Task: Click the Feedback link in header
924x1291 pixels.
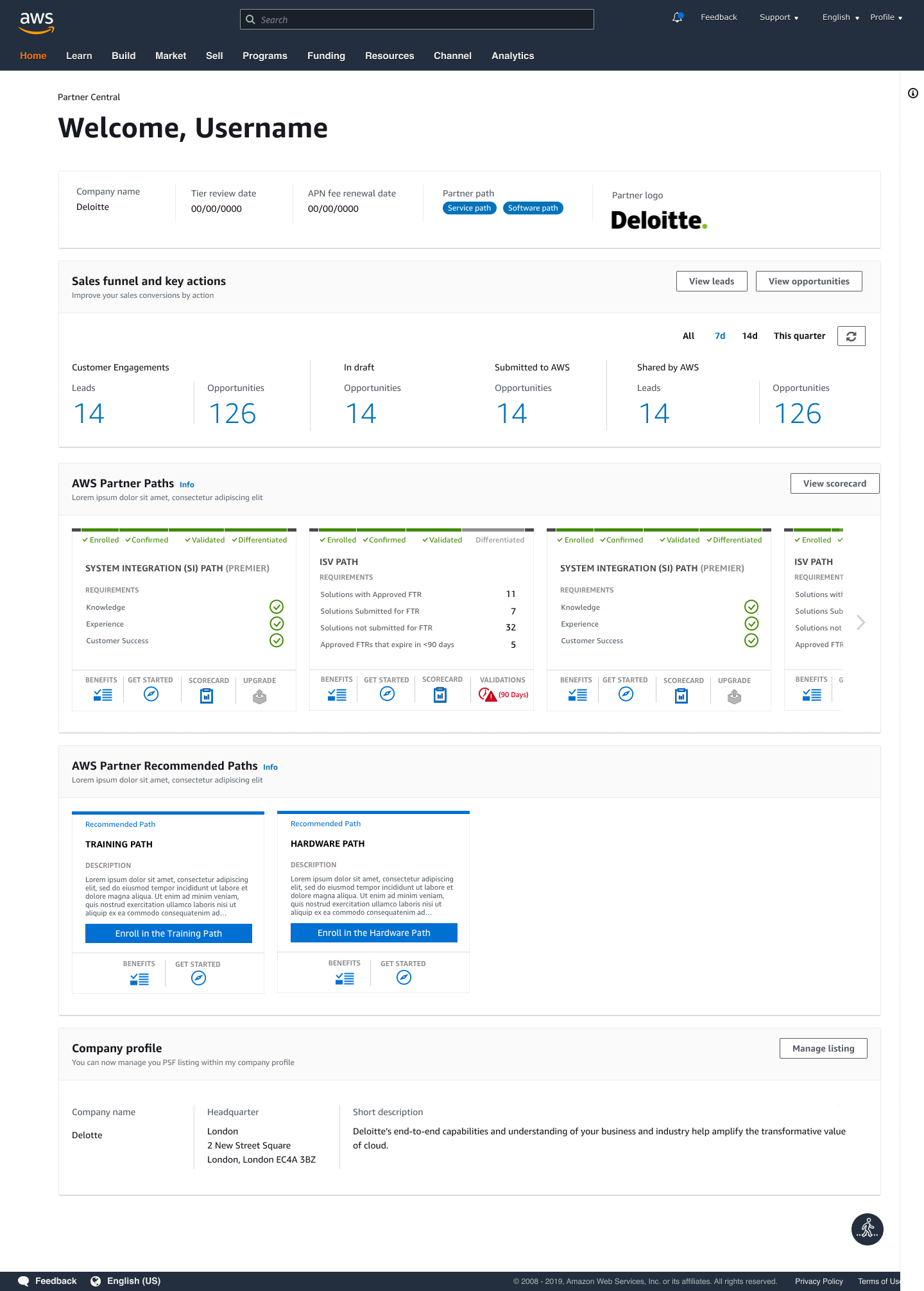Action: click(x=719, y=17)
